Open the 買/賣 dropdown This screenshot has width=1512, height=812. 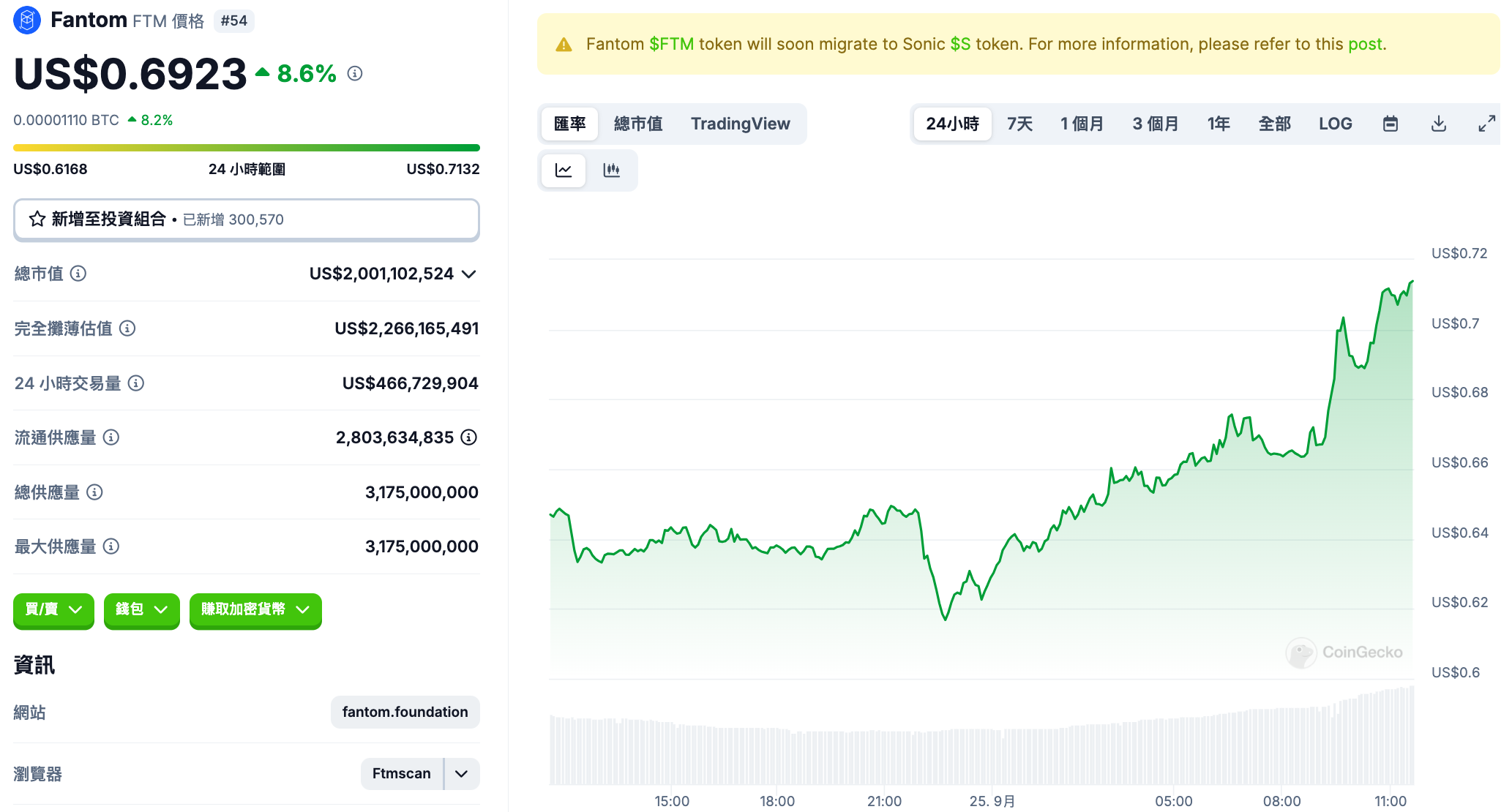[53, 609]
